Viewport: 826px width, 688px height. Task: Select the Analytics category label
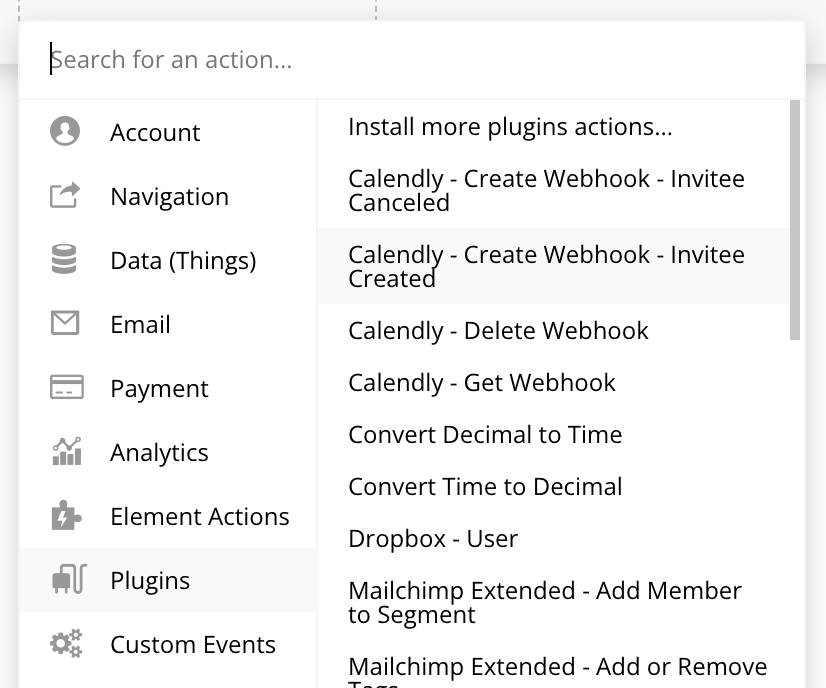point(159,453)
